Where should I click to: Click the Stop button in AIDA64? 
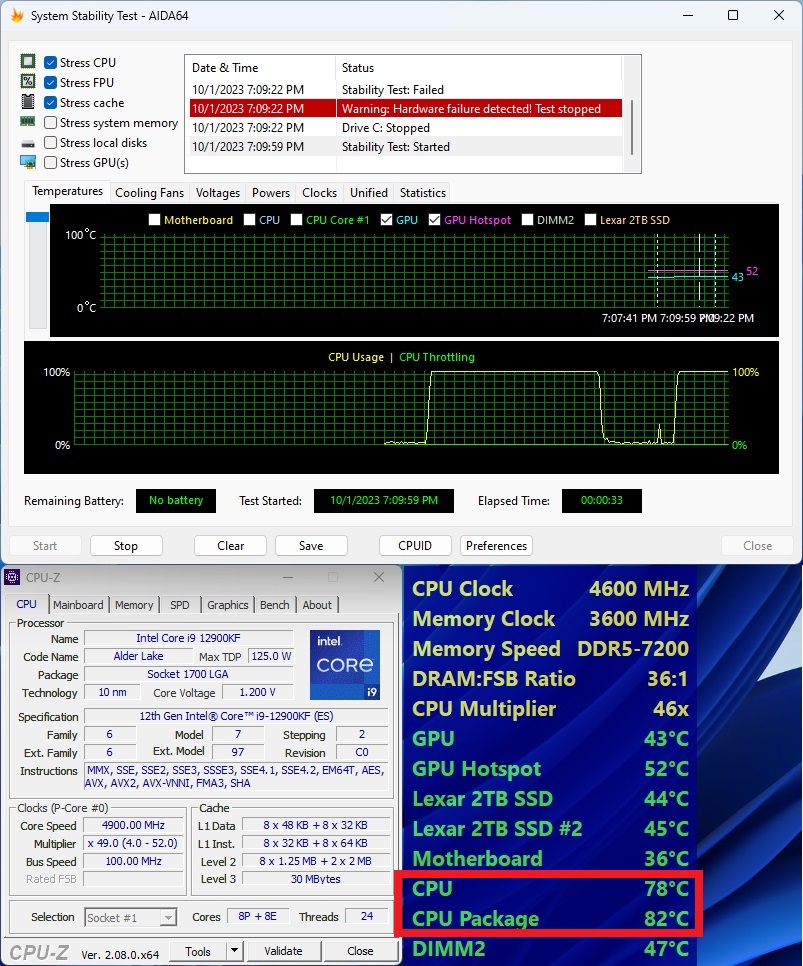(x=126, y=546)
